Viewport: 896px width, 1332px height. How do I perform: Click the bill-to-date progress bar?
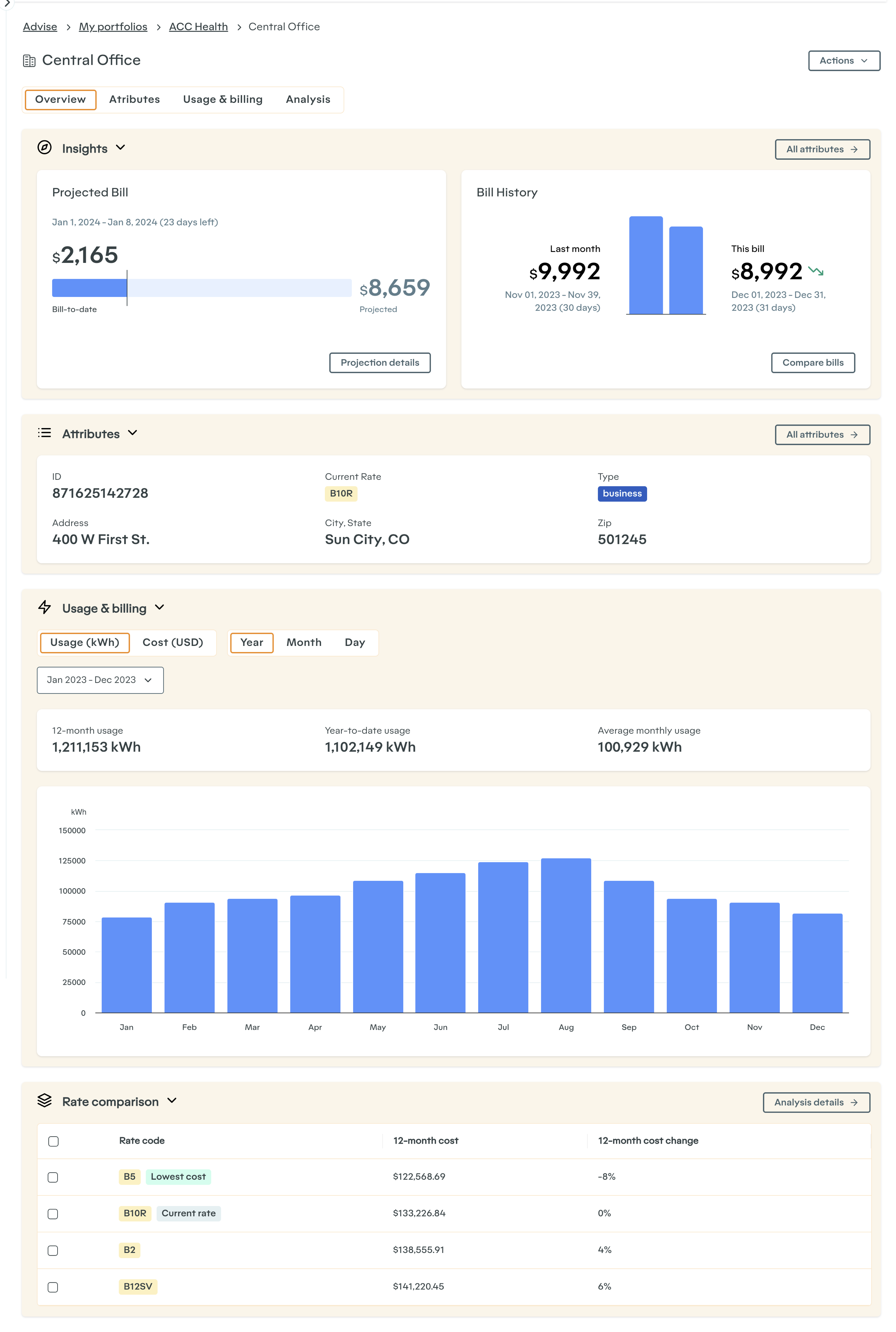(202, 288)
